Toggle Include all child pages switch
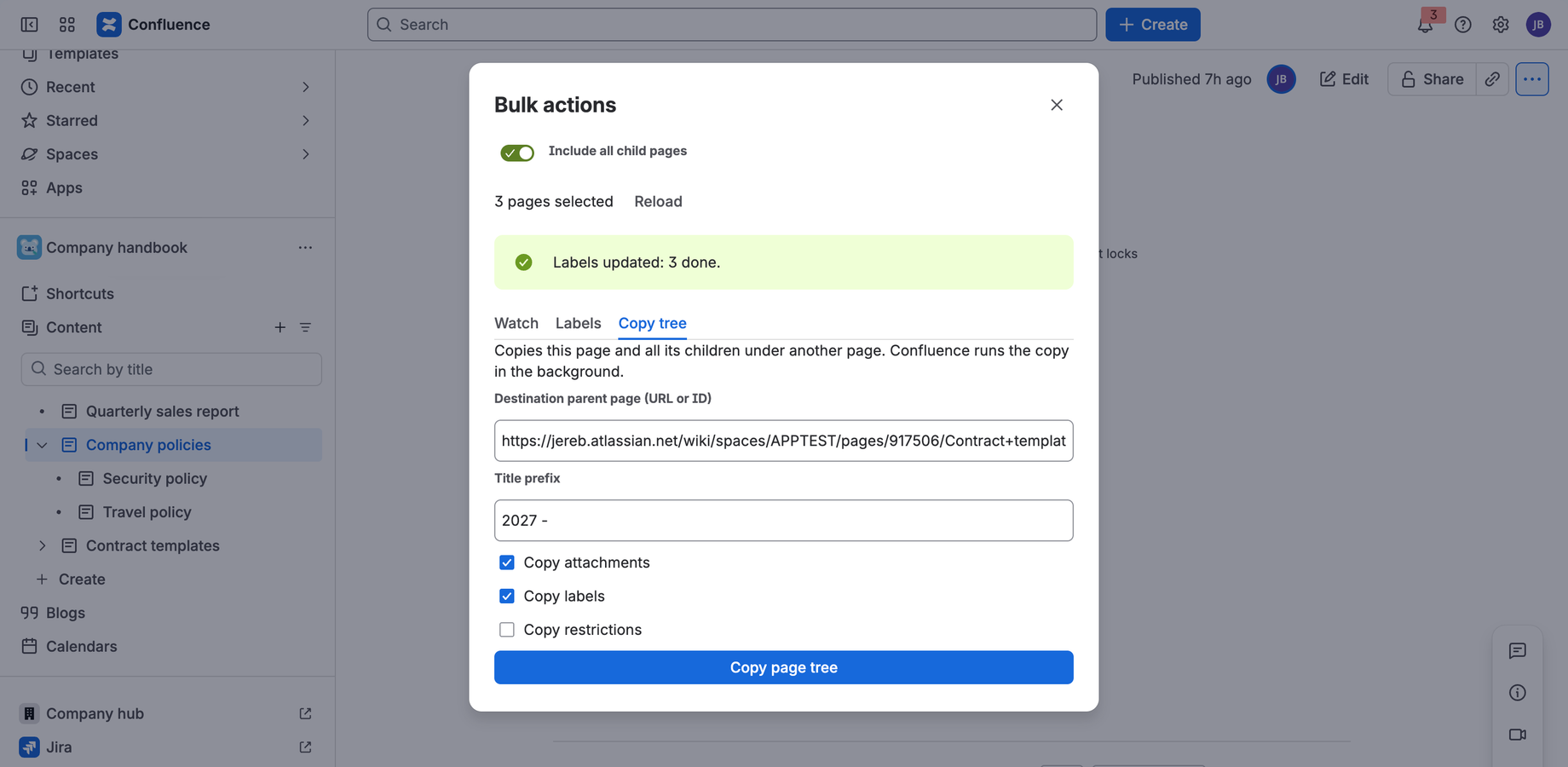 point(517,153)
